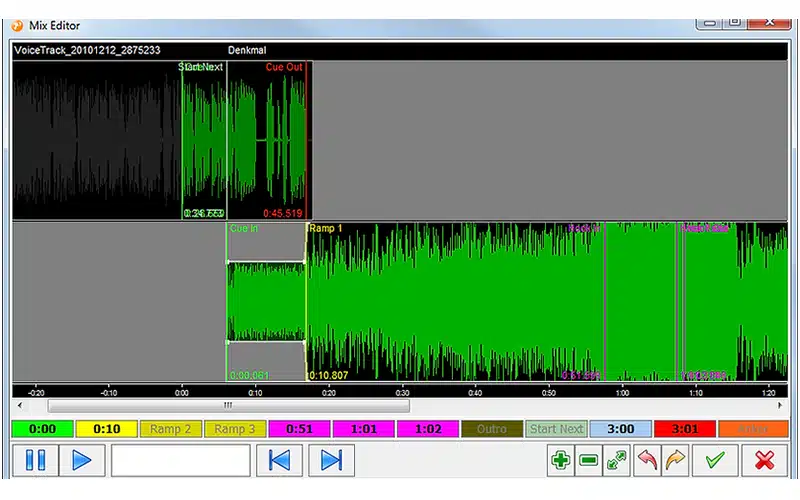Close the Mix Editor window
Viewport: 800px width, 500px height.
pos(769,22)
